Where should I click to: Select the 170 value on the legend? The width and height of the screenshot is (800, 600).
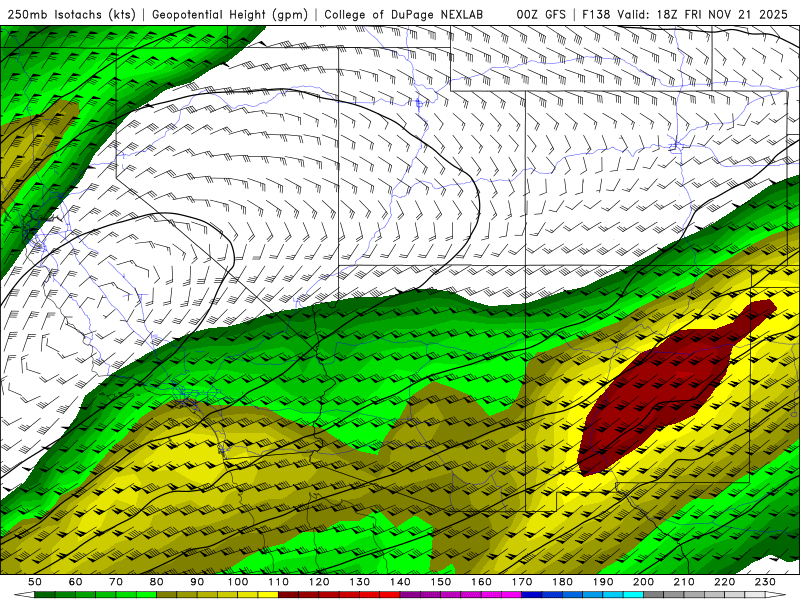tap(522, 582)
